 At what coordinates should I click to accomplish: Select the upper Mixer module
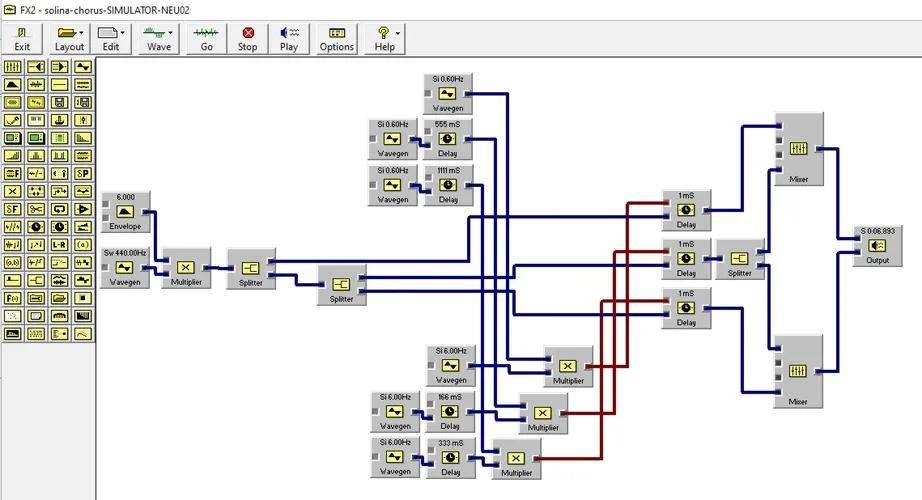click(799, 149)
